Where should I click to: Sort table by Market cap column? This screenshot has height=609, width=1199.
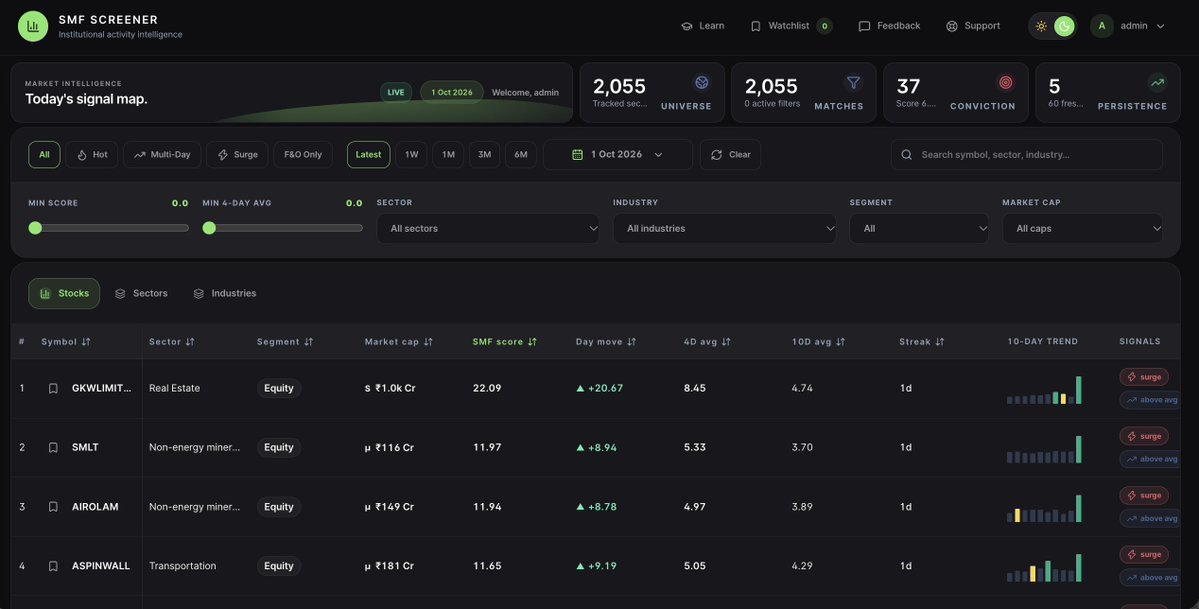click(x=399, y=342)
